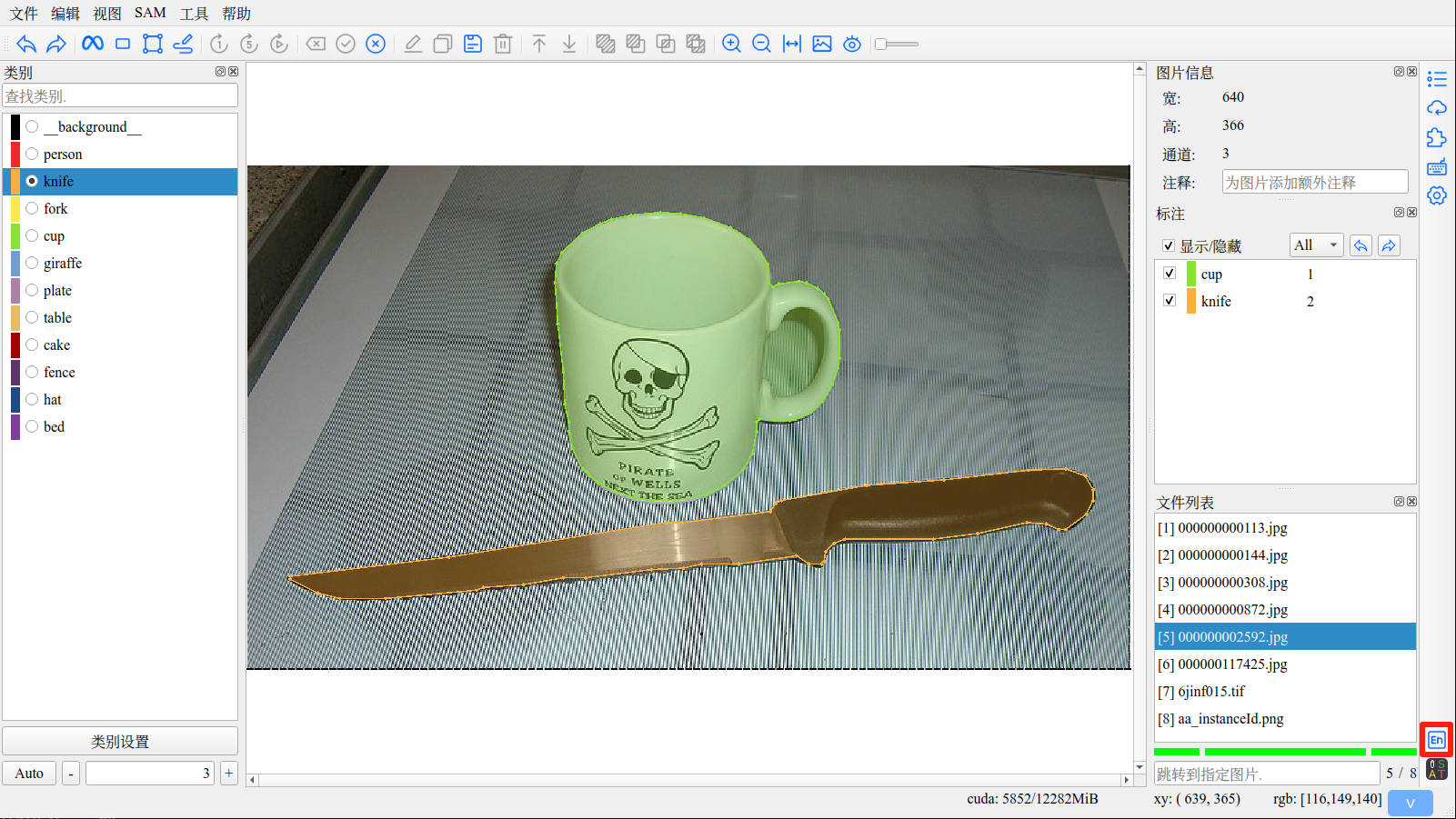Viewport: 1456px width, 819px height.
Task: Move polygon to top layer
Action: click(539, 44)
